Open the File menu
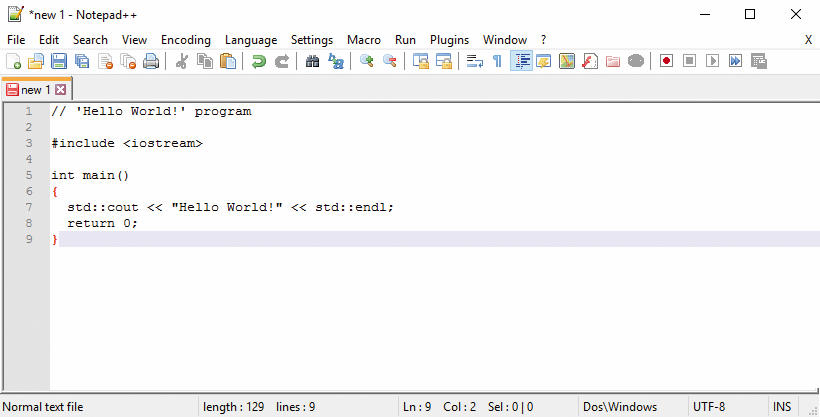Viewport: 820px width, 417px height. pyautogui.click(x=16, y=40)
